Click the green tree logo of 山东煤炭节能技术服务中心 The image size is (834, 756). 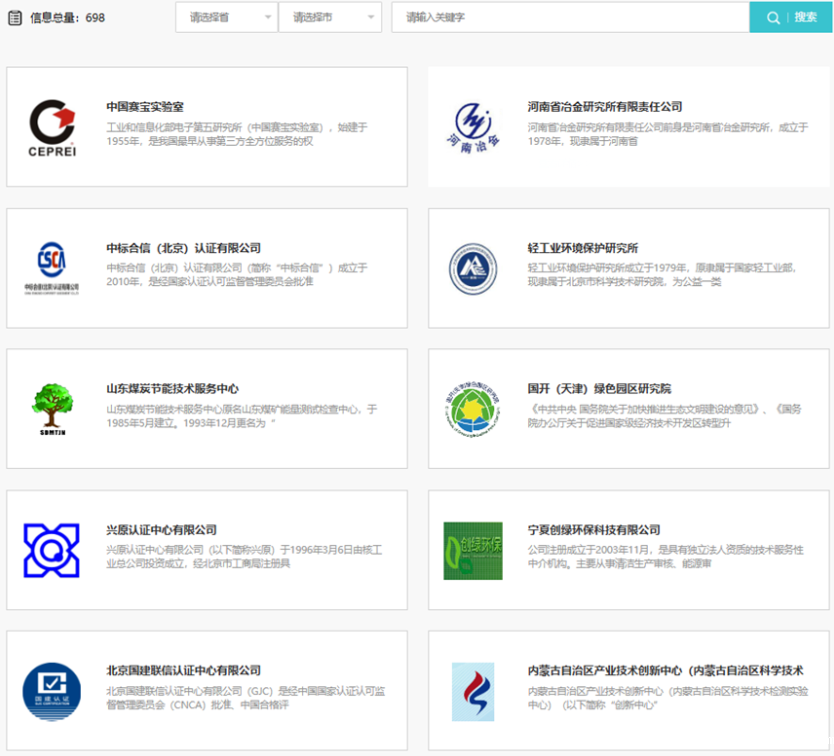(52, 409)
